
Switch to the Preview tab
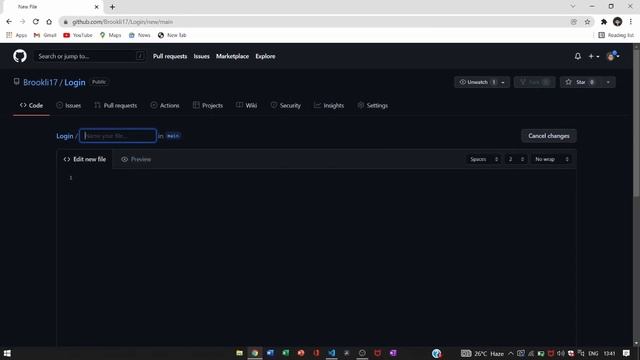pos(136,159)
